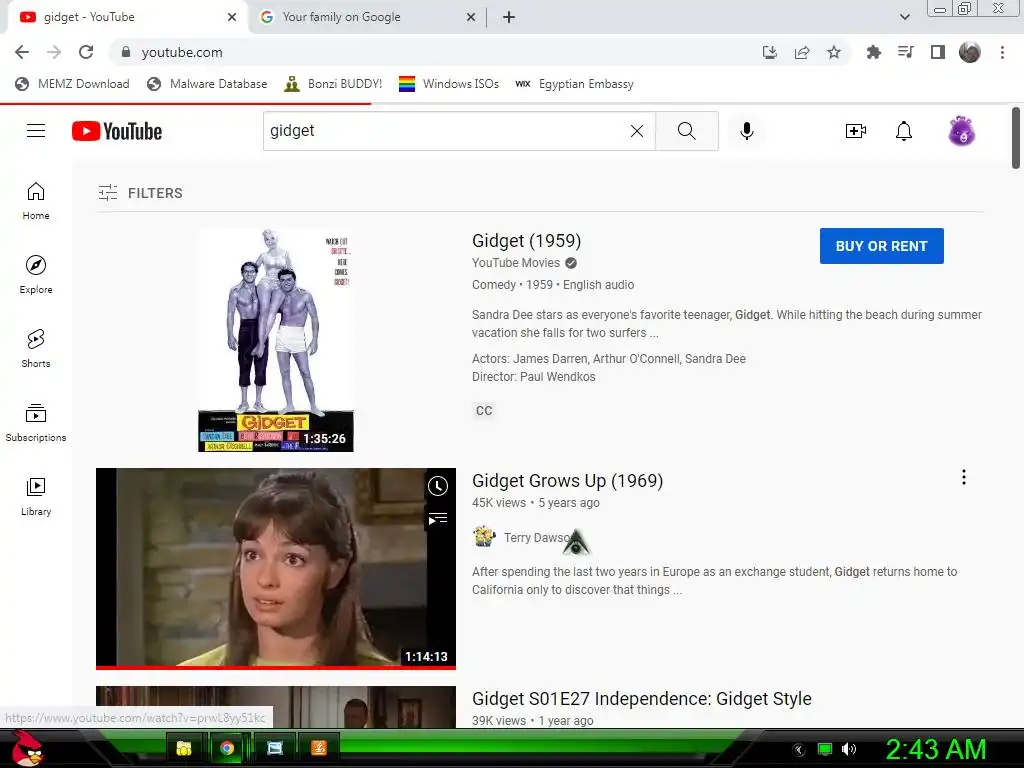
Task: Click the install app icon in address bar
Action: tap(770, 52)
